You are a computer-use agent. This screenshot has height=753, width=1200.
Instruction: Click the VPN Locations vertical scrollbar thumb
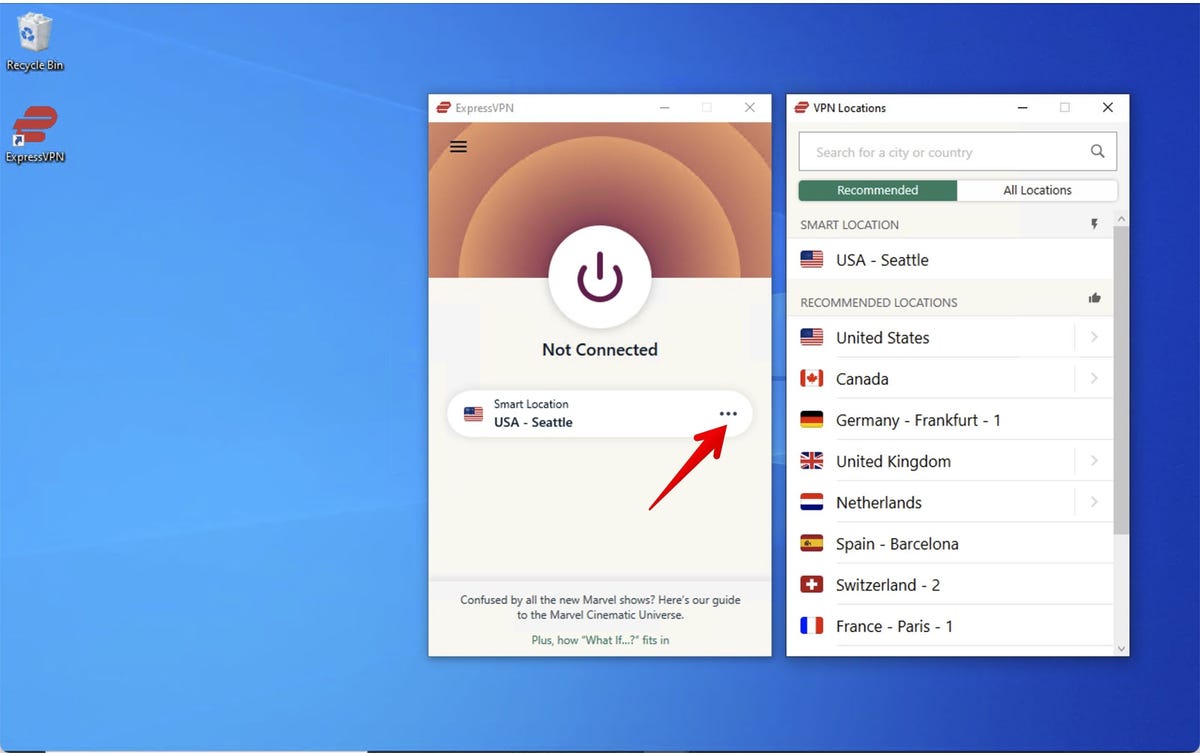pos(1121,380)
